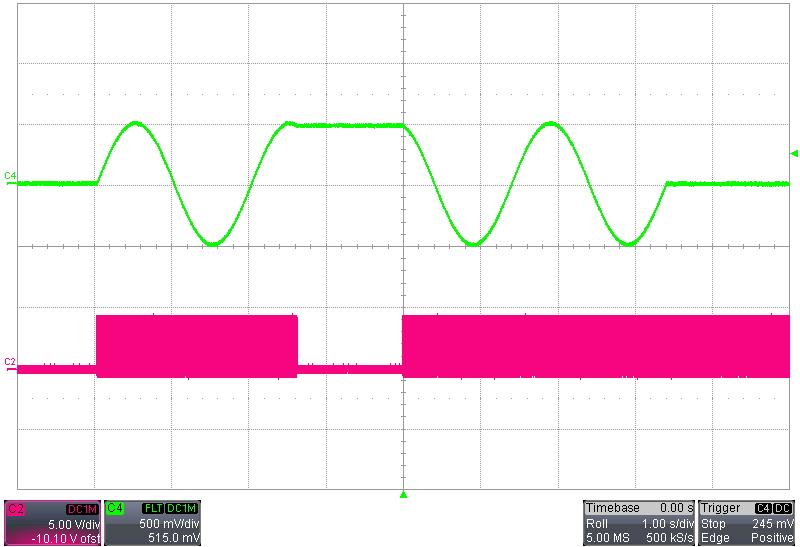800x547 pixels.
Task: Click the C4 source badge in Trigger box
Action: click(763, 508)
